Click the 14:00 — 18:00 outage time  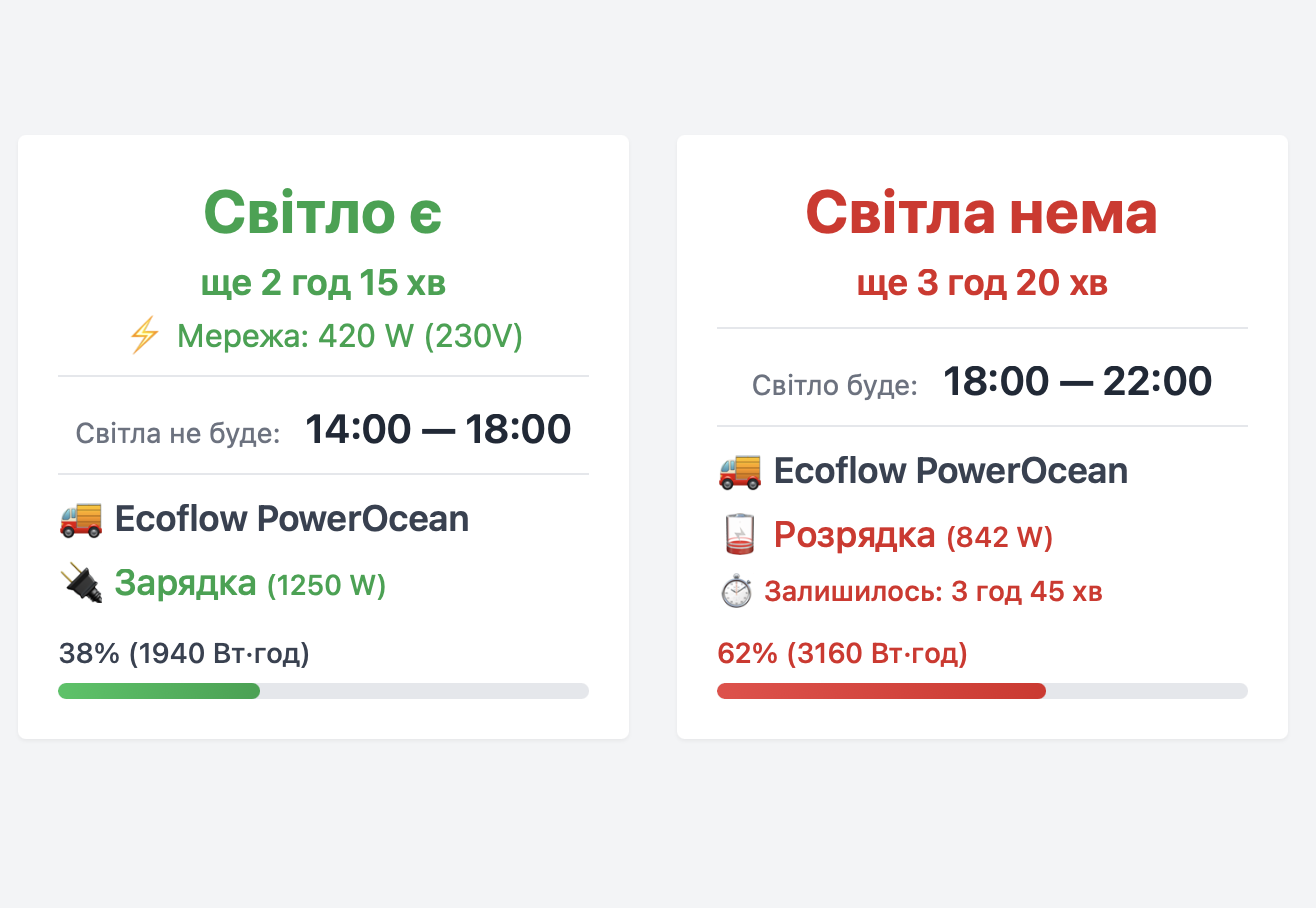[438, 429]
